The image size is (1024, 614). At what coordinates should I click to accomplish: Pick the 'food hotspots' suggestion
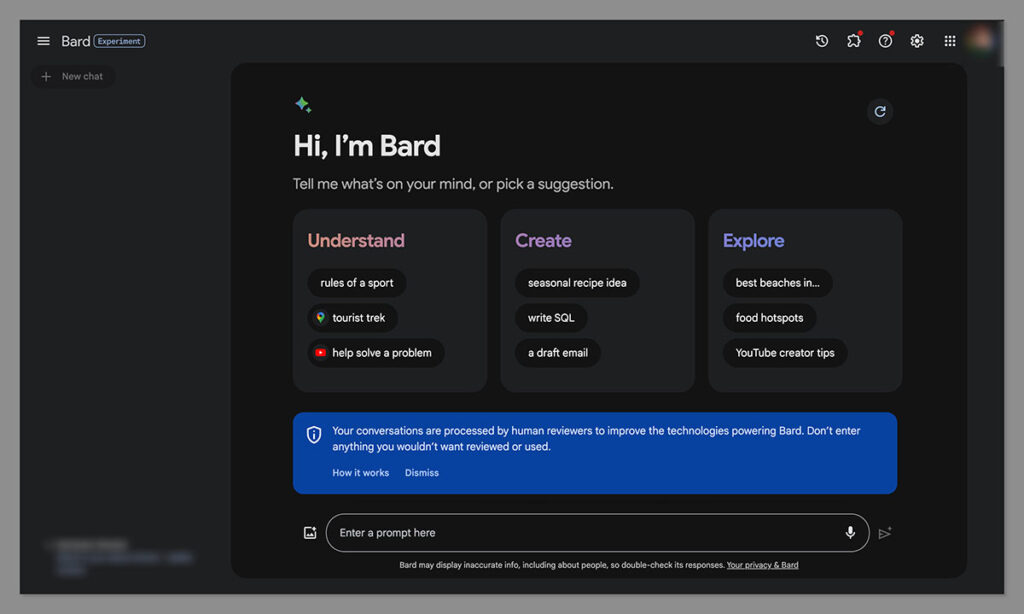pos(769,318)
